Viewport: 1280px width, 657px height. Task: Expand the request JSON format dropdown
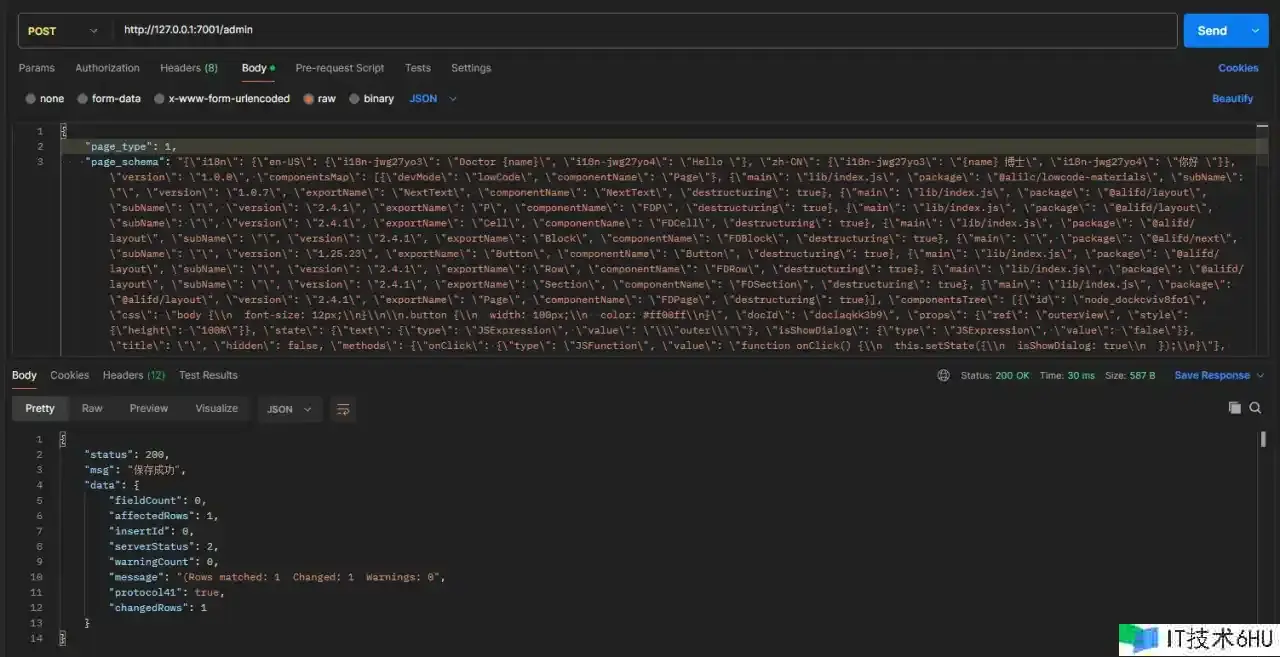tap(433, 99)
